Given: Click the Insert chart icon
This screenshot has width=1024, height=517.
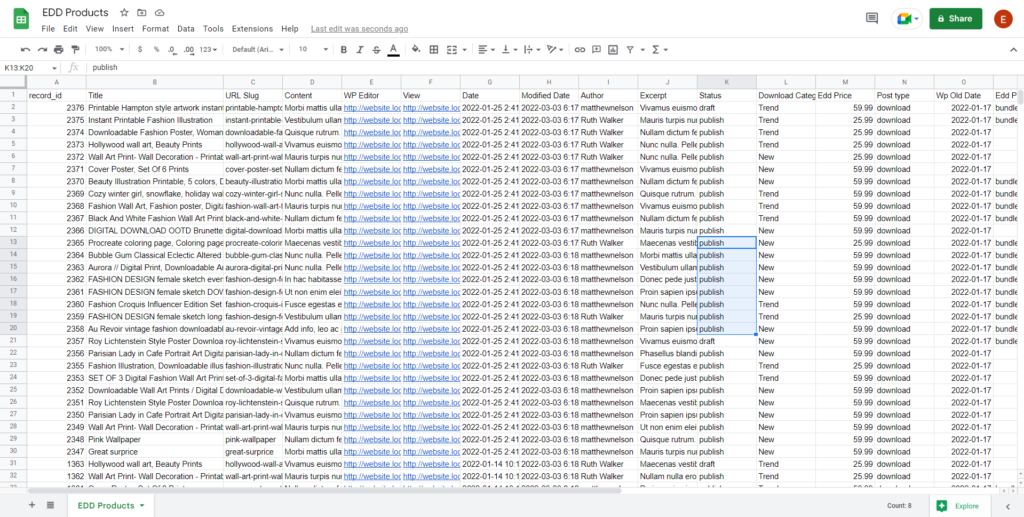Looking at the screenshot, I should [613, 50].
